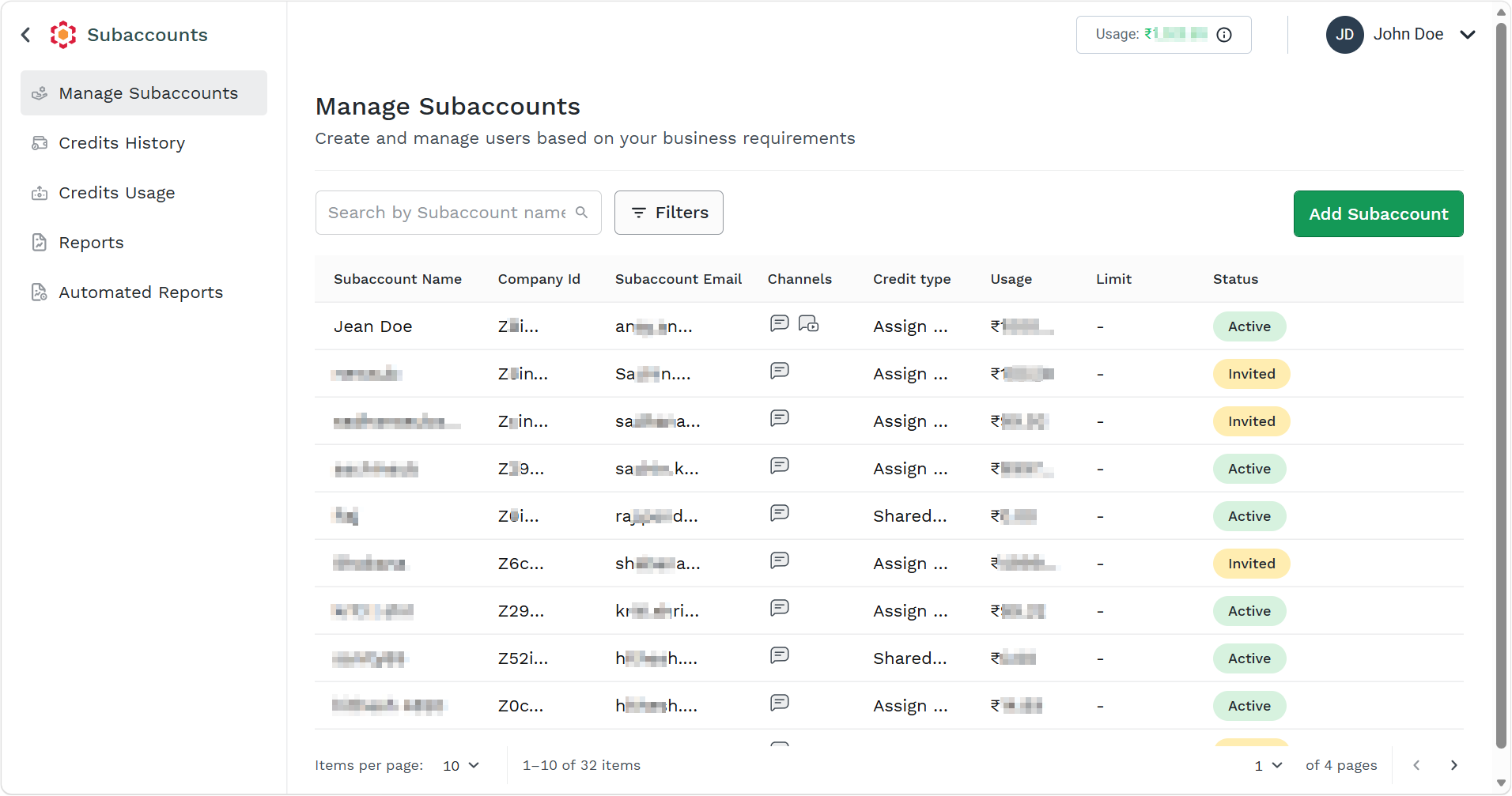Click Shared... credit type in Z52i... row
This screenshot has height=796, width=1512.
[x=910, y=658]
